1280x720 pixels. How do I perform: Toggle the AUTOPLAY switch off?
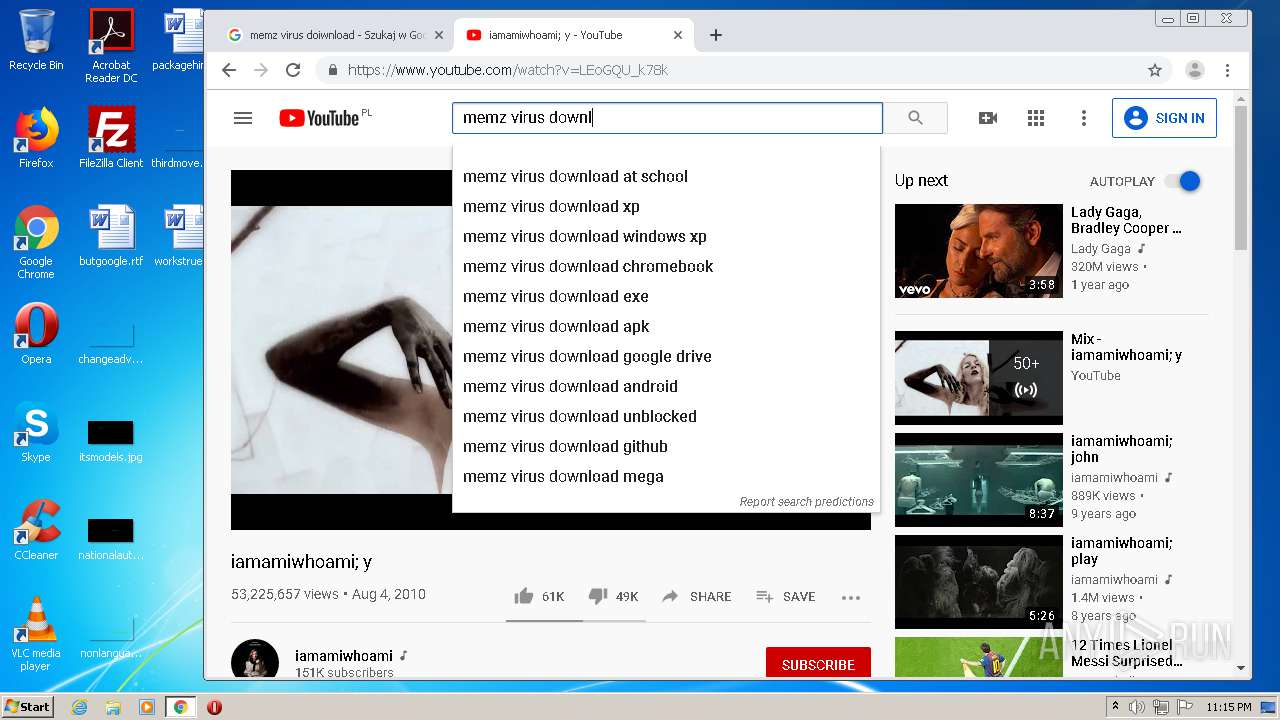(1182, 181)
